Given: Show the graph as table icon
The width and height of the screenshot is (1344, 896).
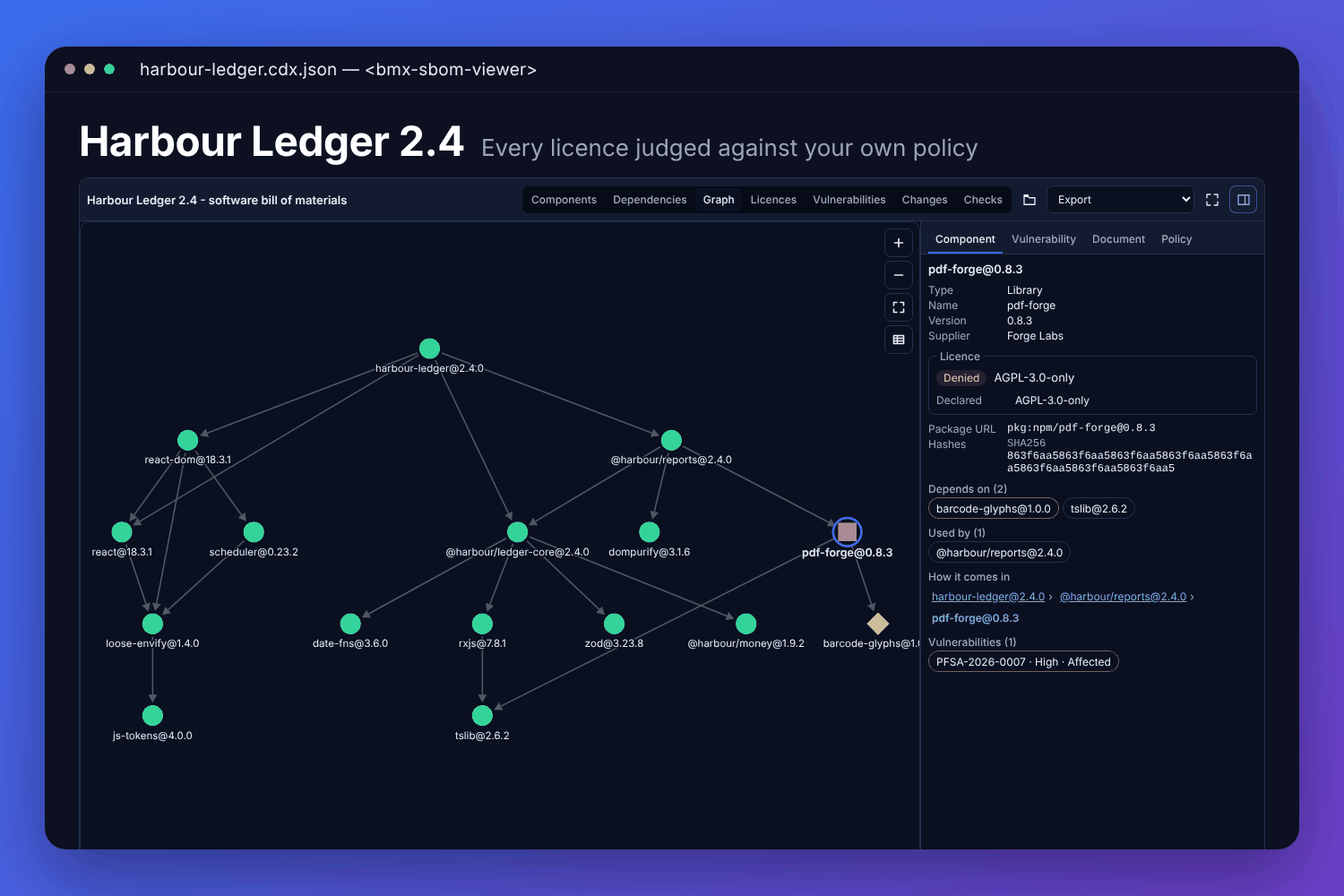Looking at the screenshot, I should 899,340.
